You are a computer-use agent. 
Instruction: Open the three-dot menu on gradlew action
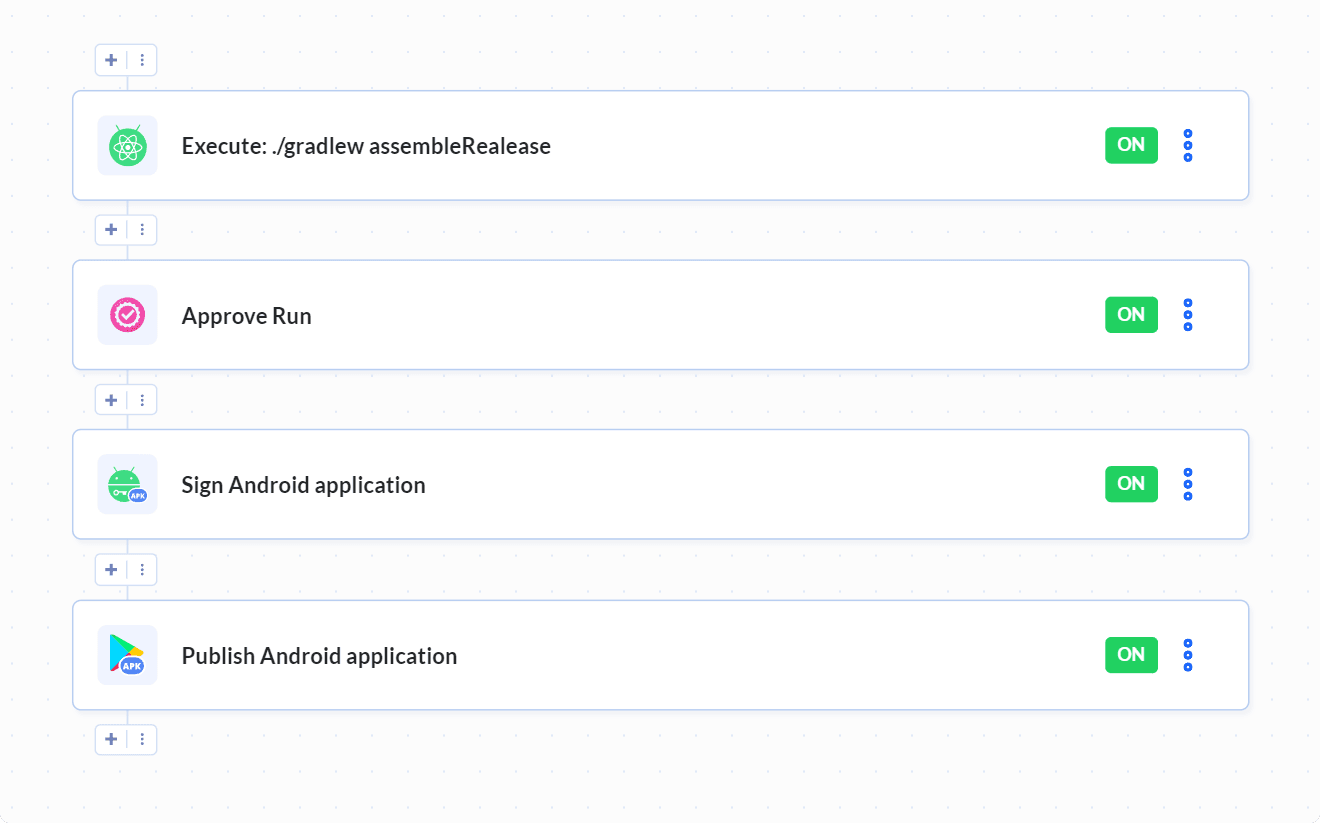point(1187,145)
